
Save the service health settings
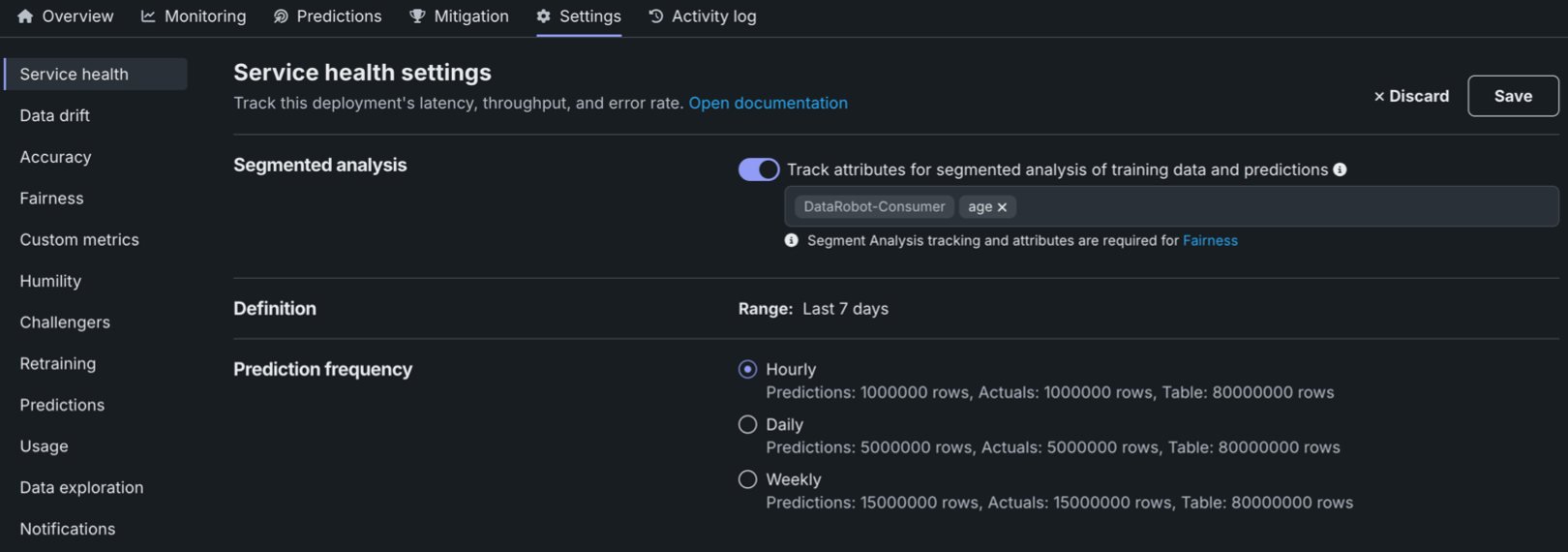click(x=1513, y=96)
